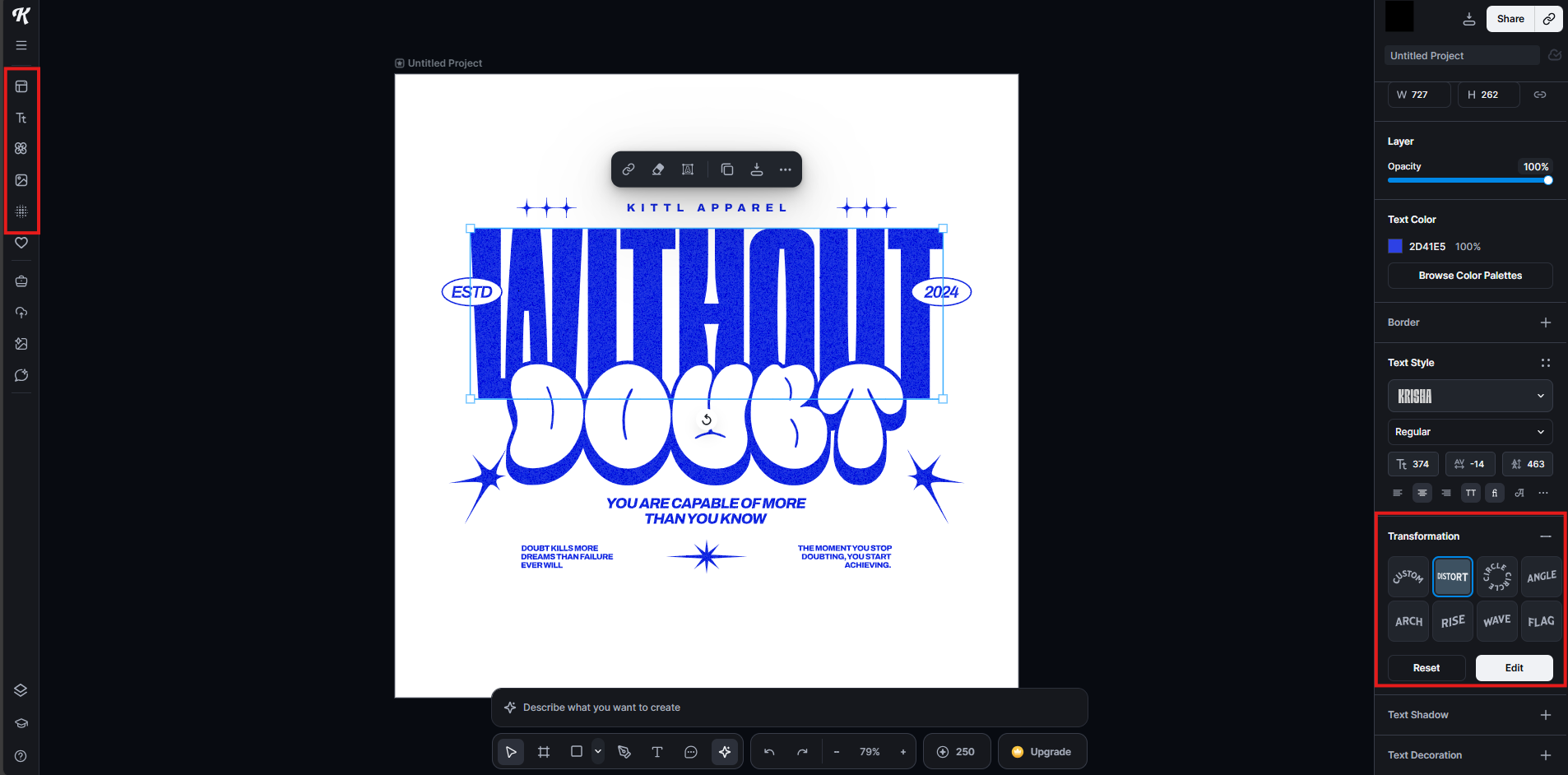Open the Photos panel in the sidebar
This screenshot has width=1568, height=775.
(21, 180)
